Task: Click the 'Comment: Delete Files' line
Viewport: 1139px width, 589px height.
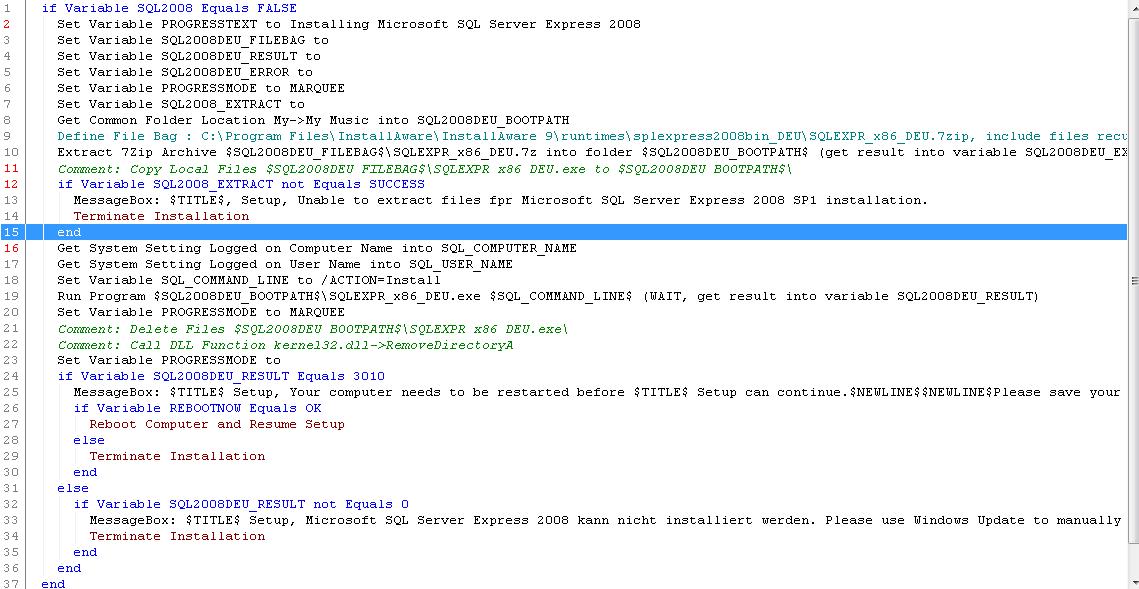Action: (312, 329)
